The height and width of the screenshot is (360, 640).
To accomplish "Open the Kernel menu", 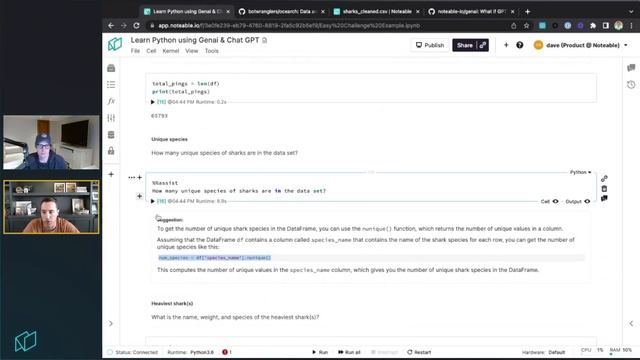I will (171, 51).
